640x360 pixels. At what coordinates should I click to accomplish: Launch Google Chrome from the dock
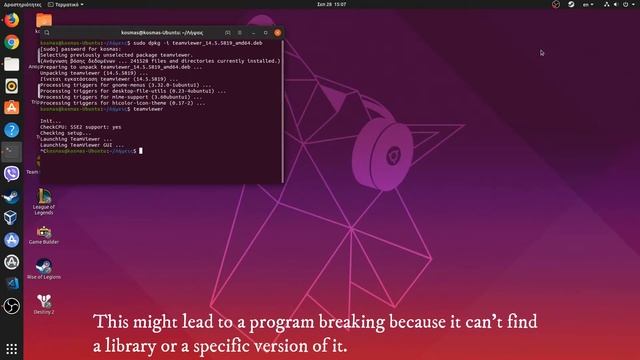tap(11, 42)
